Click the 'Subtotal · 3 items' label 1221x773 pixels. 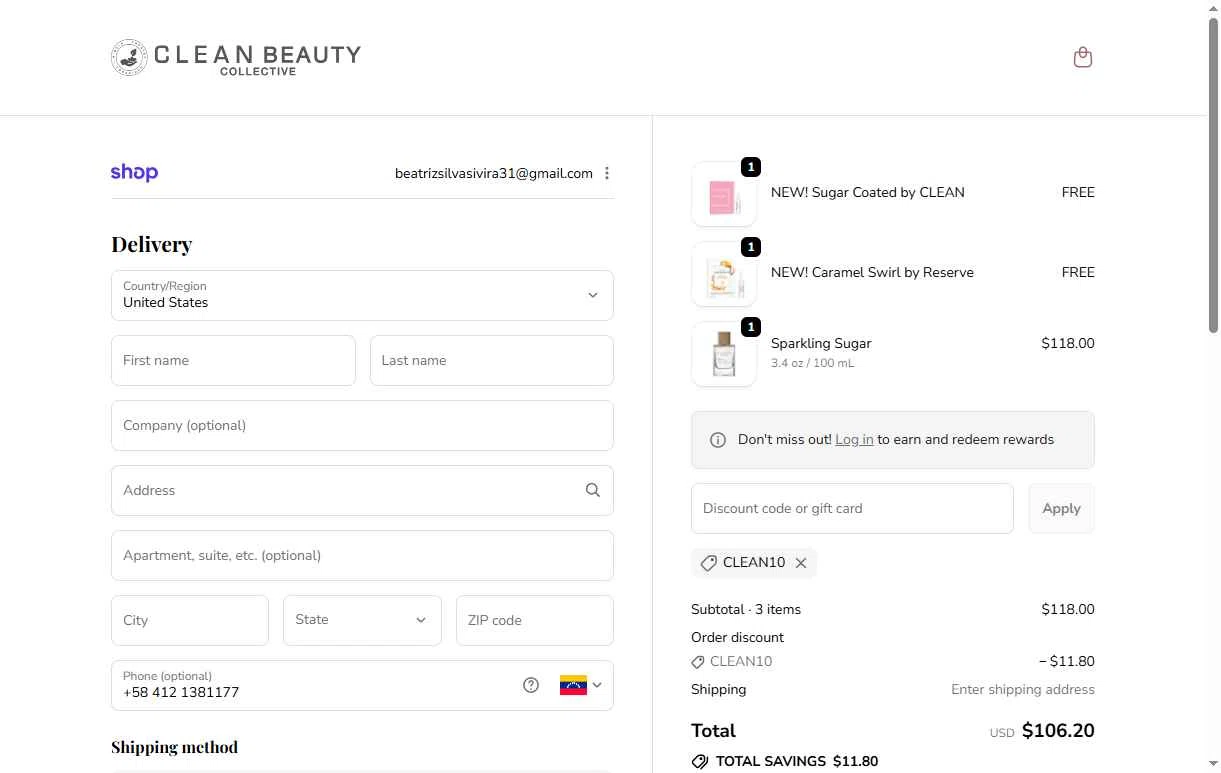pyautogui.click(x=746, y=609)
